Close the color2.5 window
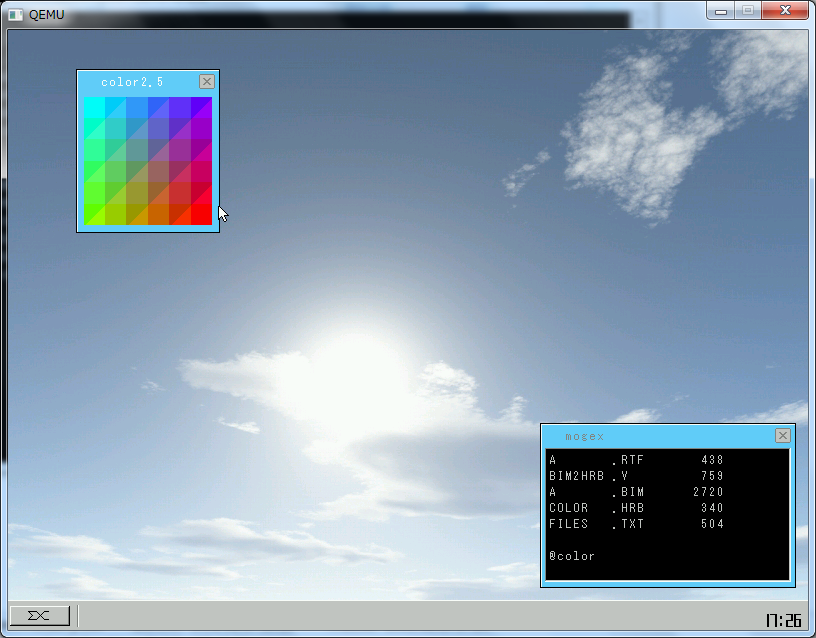Screen dimensions: 816x638 207,82
